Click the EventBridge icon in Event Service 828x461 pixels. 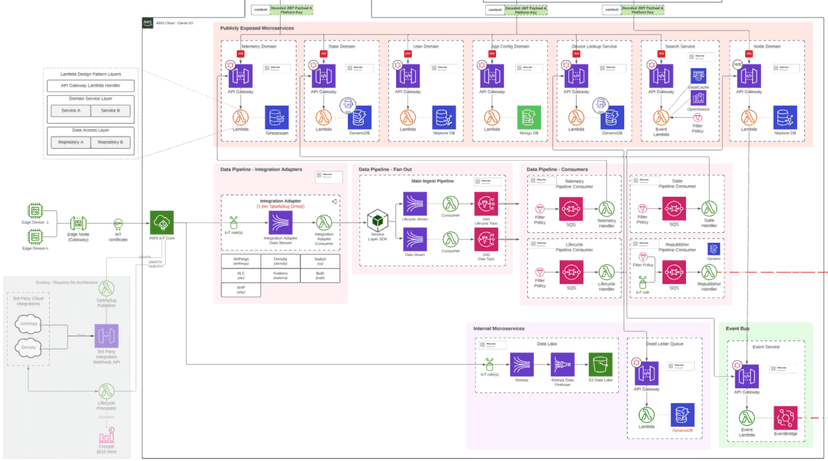coord(786,417)
